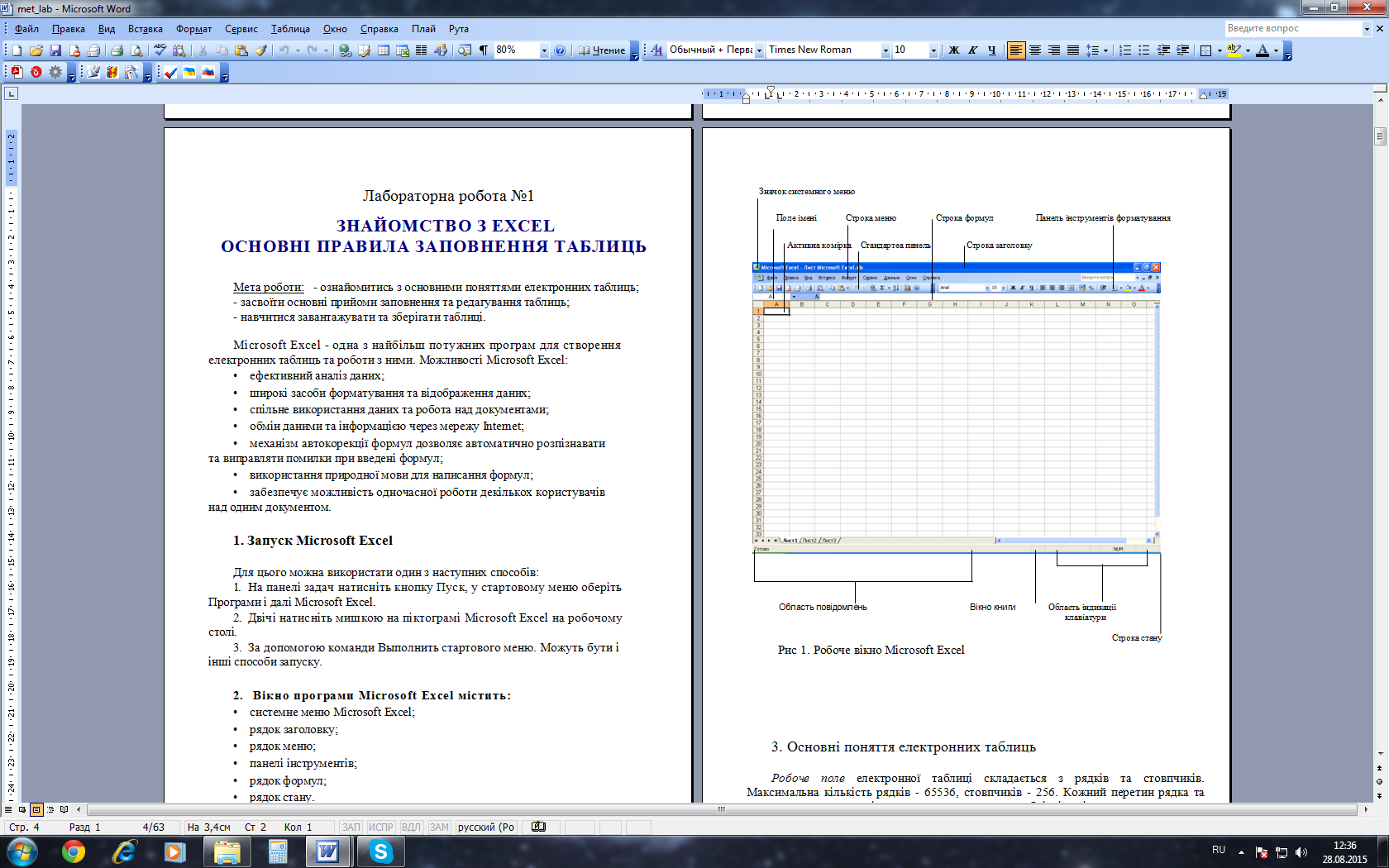Image resolution: width=1389 pixels, height=868 pixels.
Task: Cut selection with scissors icon
Action: [203, 50]
